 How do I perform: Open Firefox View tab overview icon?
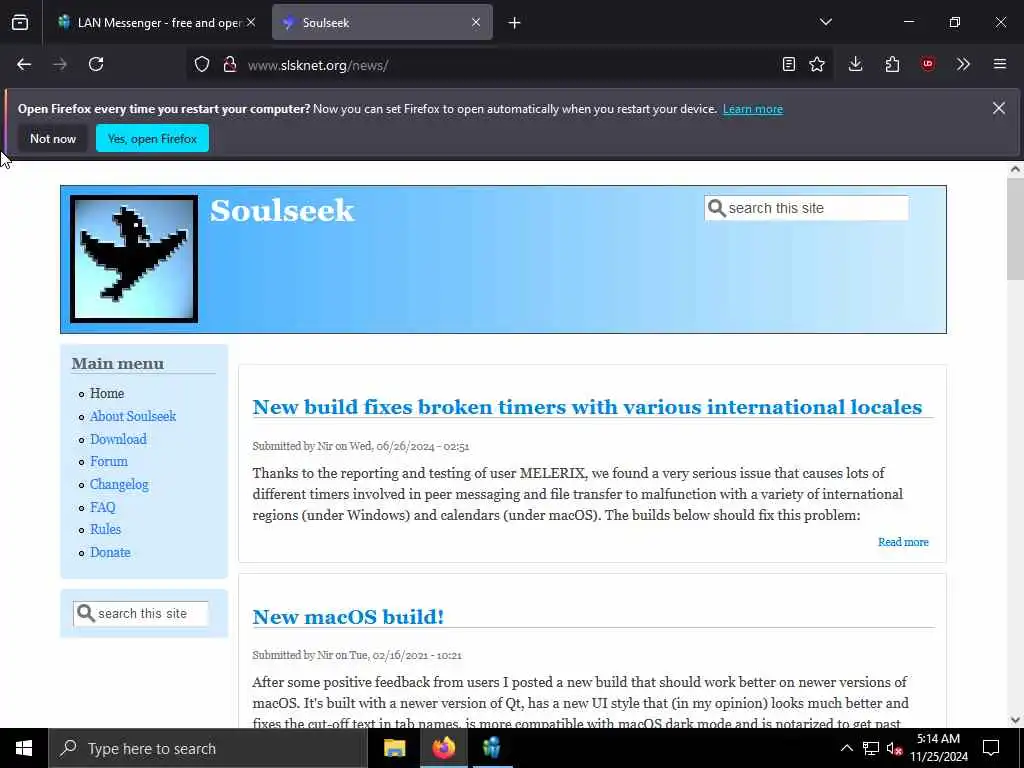(x=20, y=23)
